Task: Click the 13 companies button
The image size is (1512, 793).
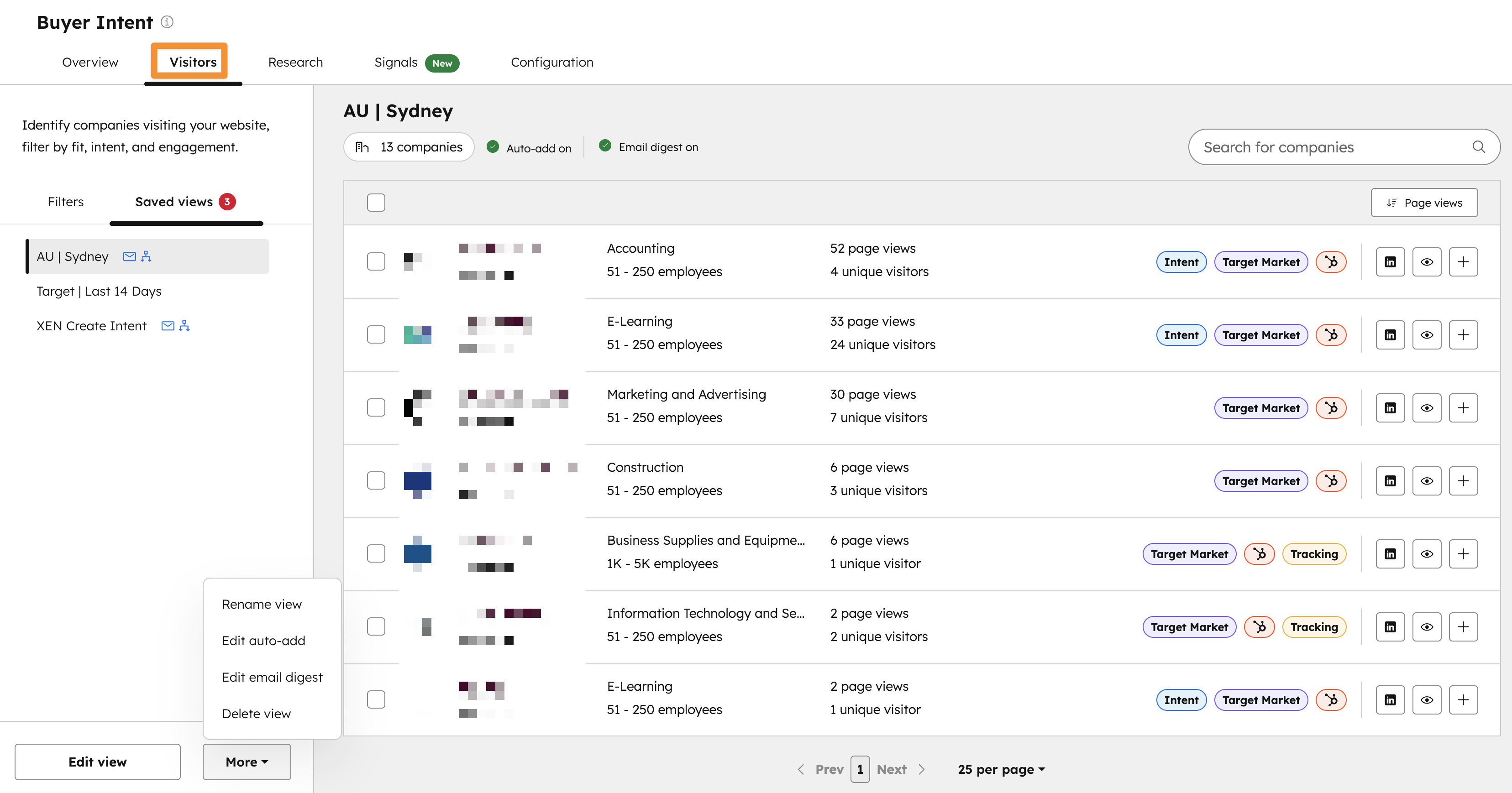Action: [x=409, y=147]
